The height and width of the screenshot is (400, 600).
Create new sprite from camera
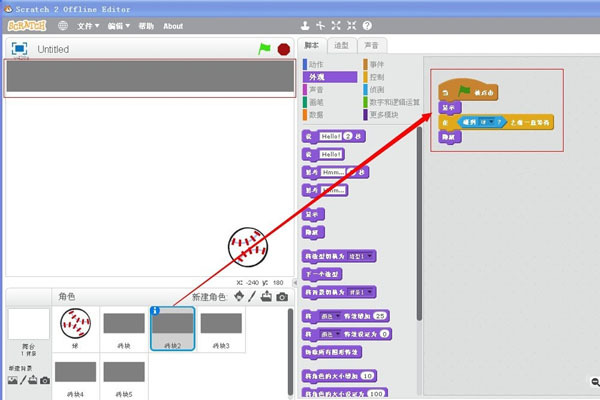282,297
